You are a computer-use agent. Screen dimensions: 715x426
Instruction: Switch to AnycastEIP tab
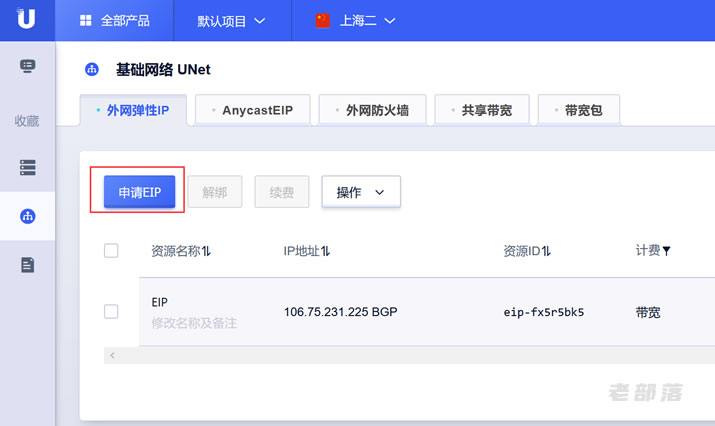click(x=253, y=110)
